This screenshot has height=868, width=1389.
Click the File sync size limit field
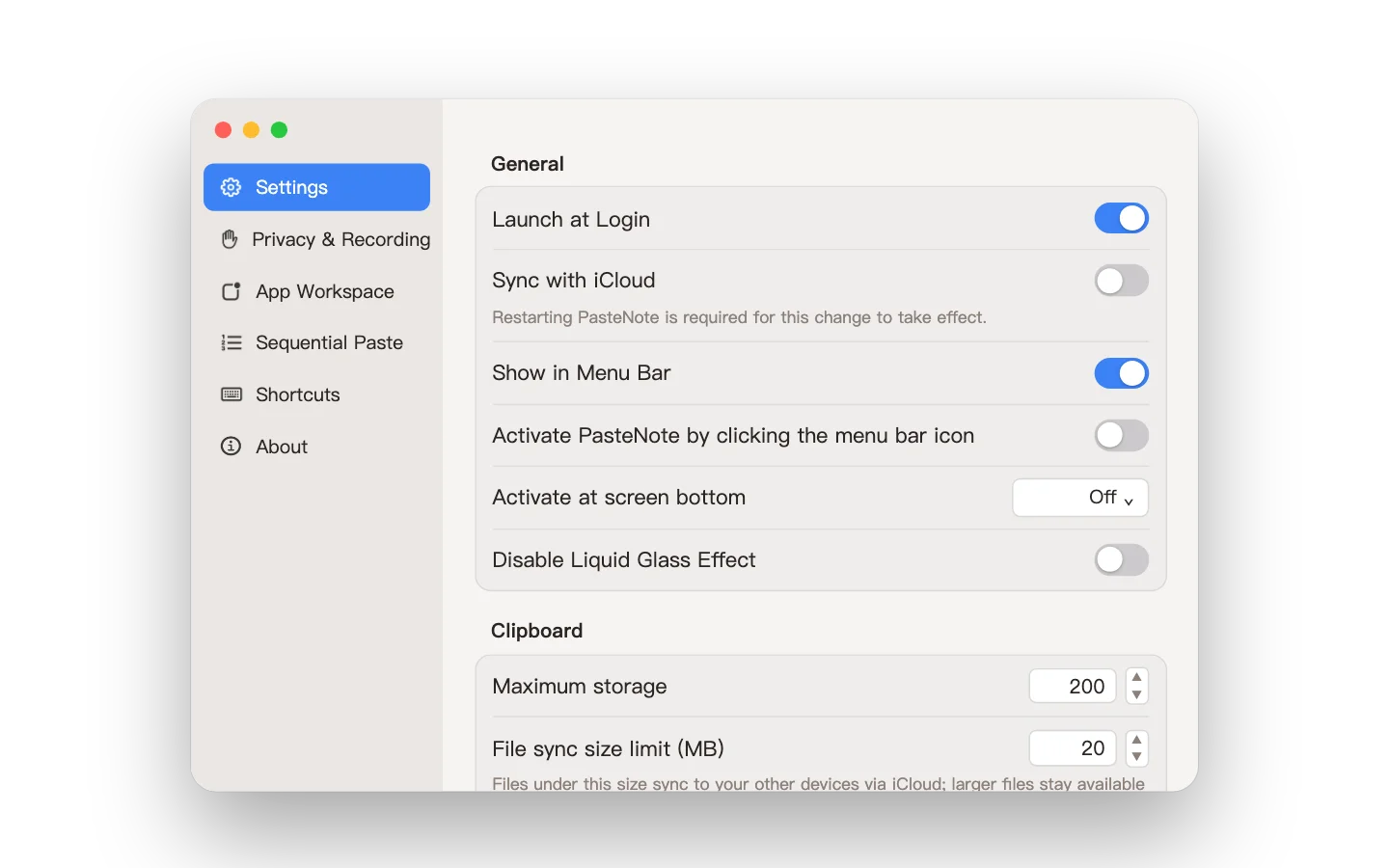point(1073,748)
